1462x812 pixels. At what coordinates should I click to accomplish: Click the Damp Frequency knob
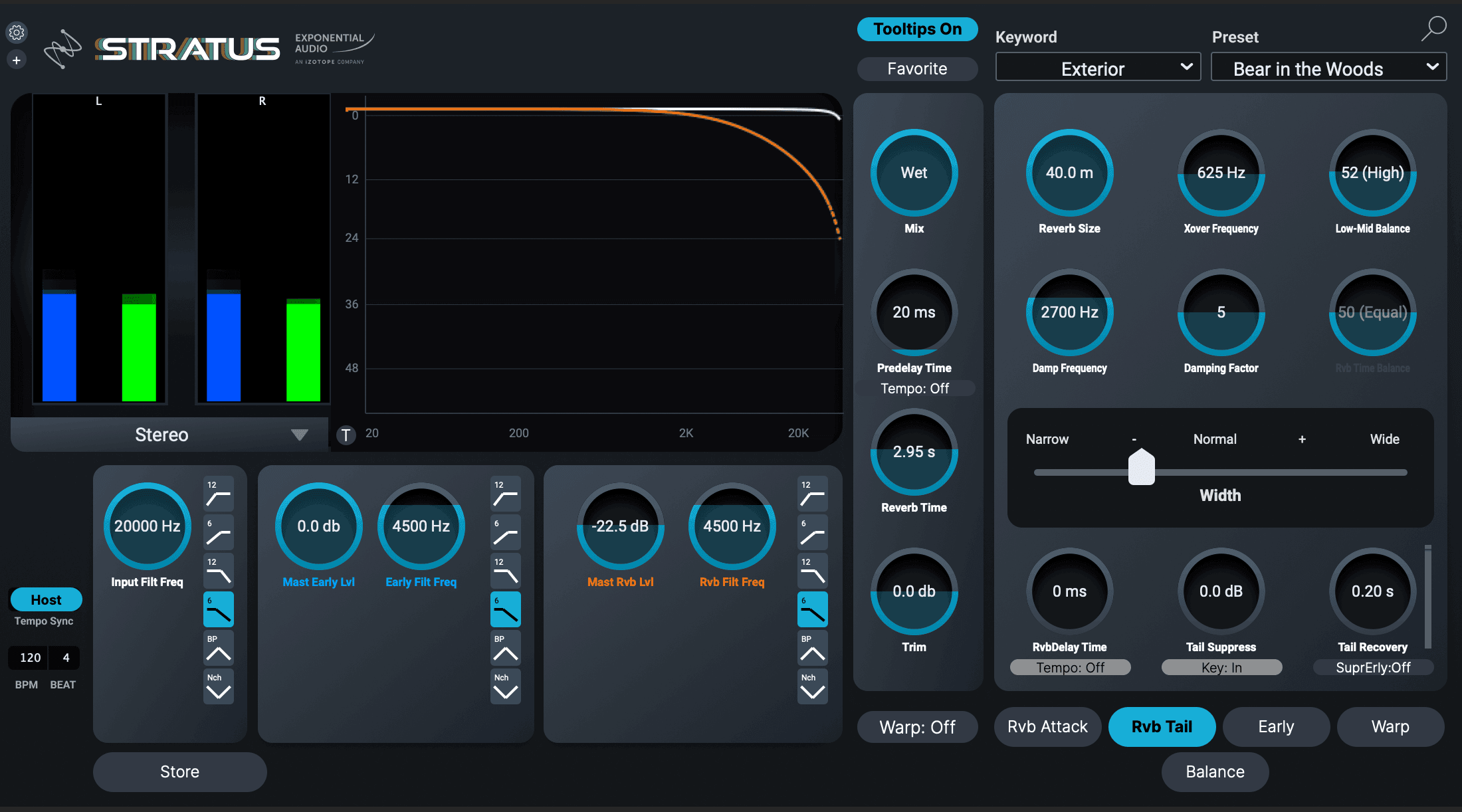1070,312
